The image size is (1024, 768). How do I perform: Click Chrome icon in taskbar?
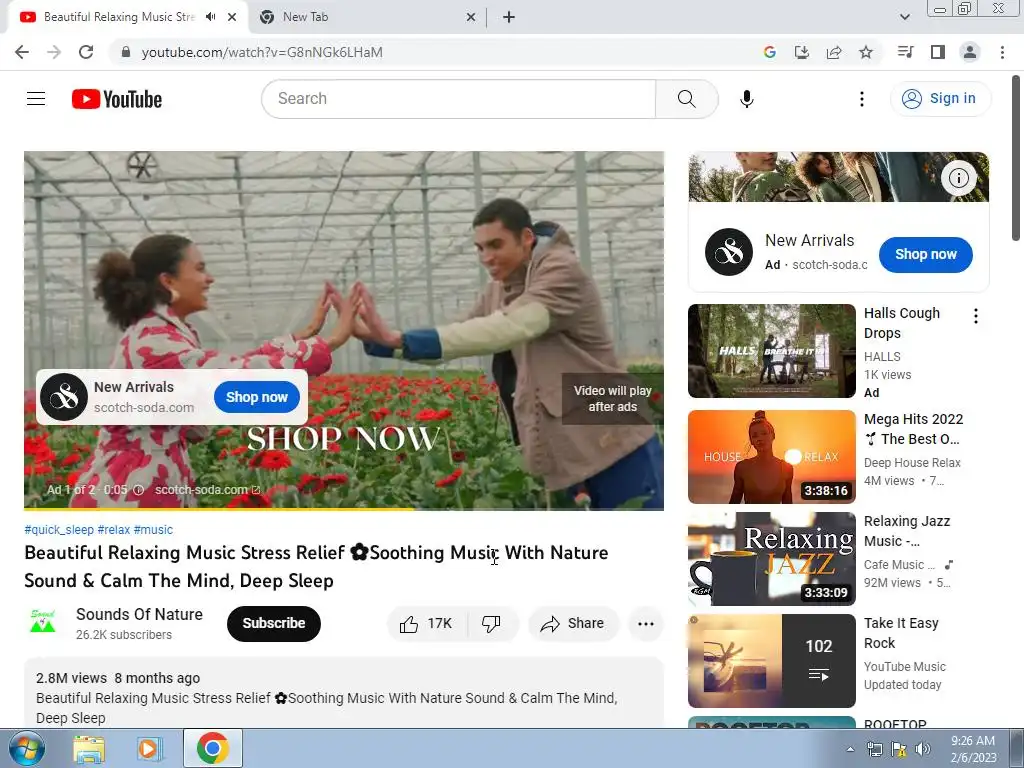pyautogui.click(x=212, y=748)
